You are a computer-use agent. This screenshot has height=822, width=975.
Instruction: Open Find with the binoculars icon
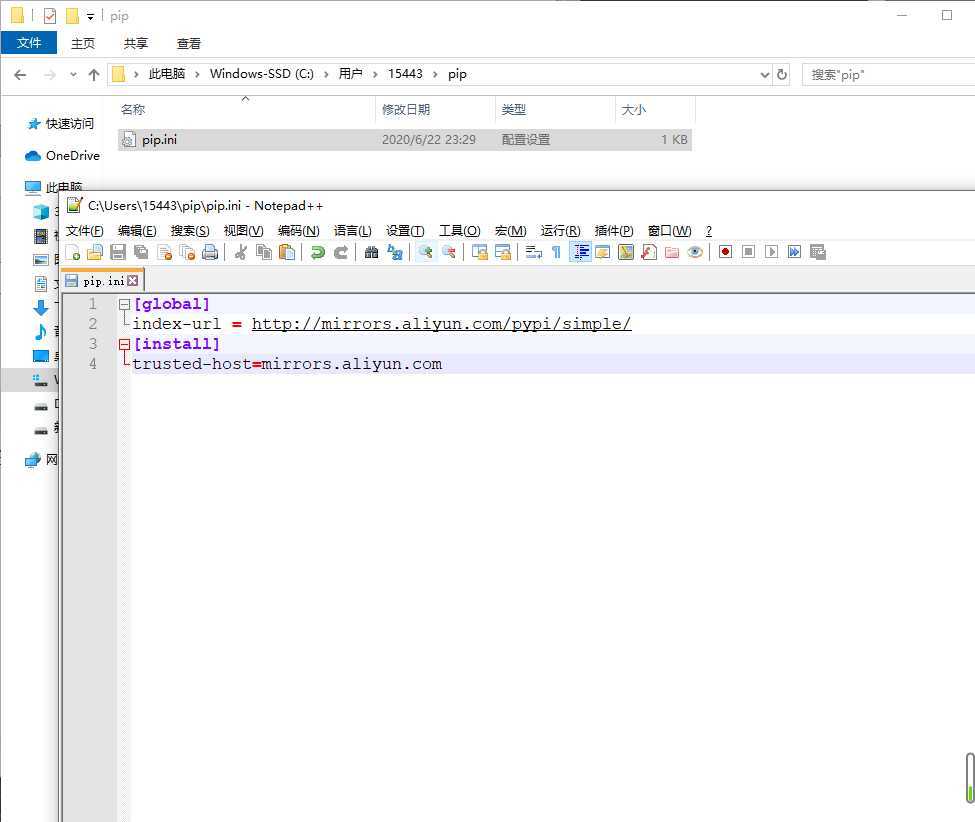[371, 252]
